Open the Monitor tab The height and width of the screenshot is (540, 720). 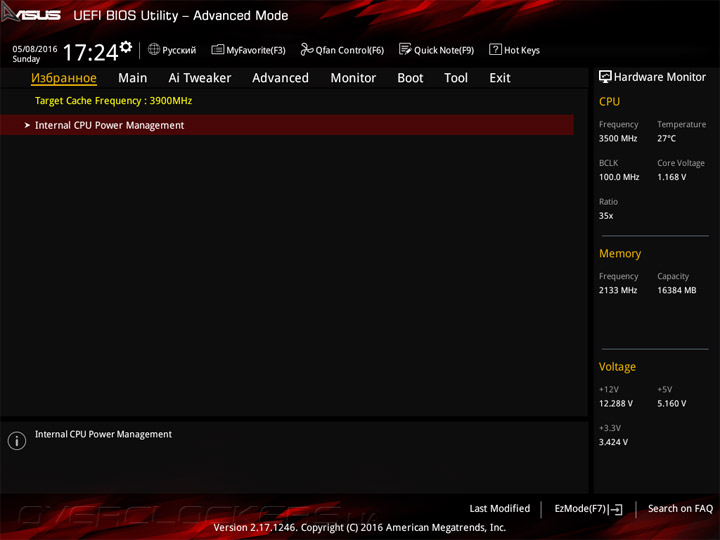353,78
